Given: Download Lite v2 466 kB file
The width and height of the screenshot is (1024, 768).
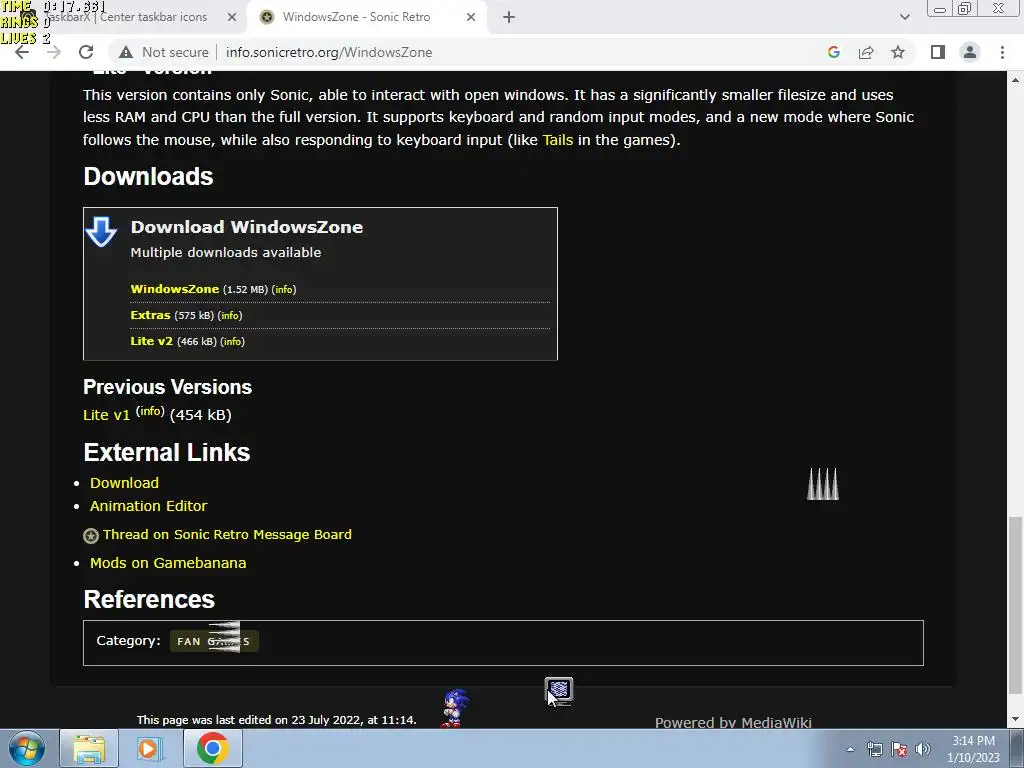Looking at the screenshot, I should (x=152, y=341).
